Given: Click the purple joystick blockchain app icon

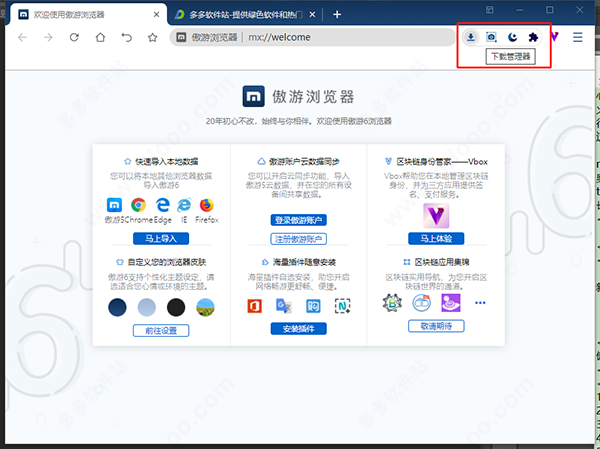Looking at the screenshot, I should [x=451, y=303].
